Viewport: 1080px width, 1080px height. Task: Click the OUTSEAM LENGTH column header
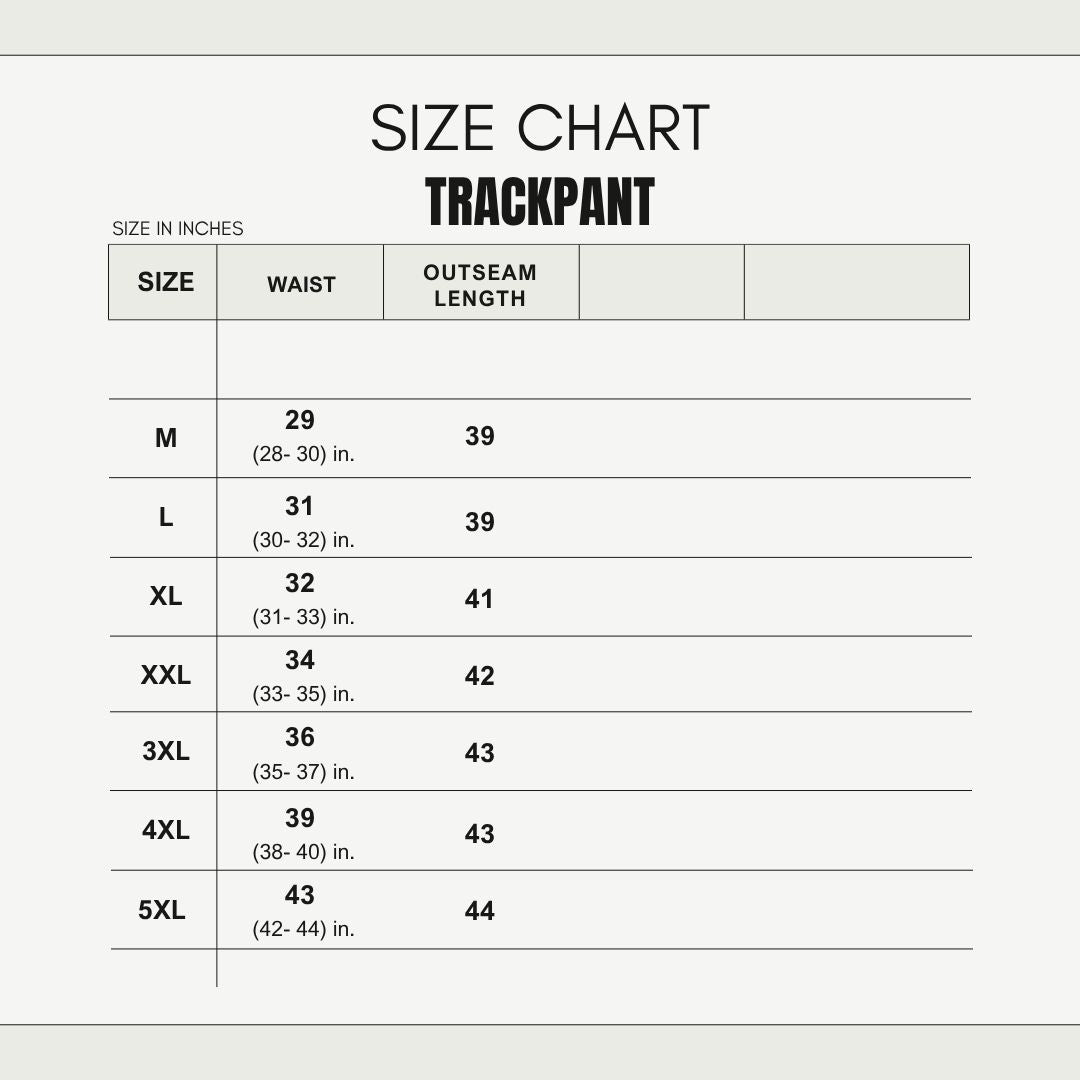(480, 285)
